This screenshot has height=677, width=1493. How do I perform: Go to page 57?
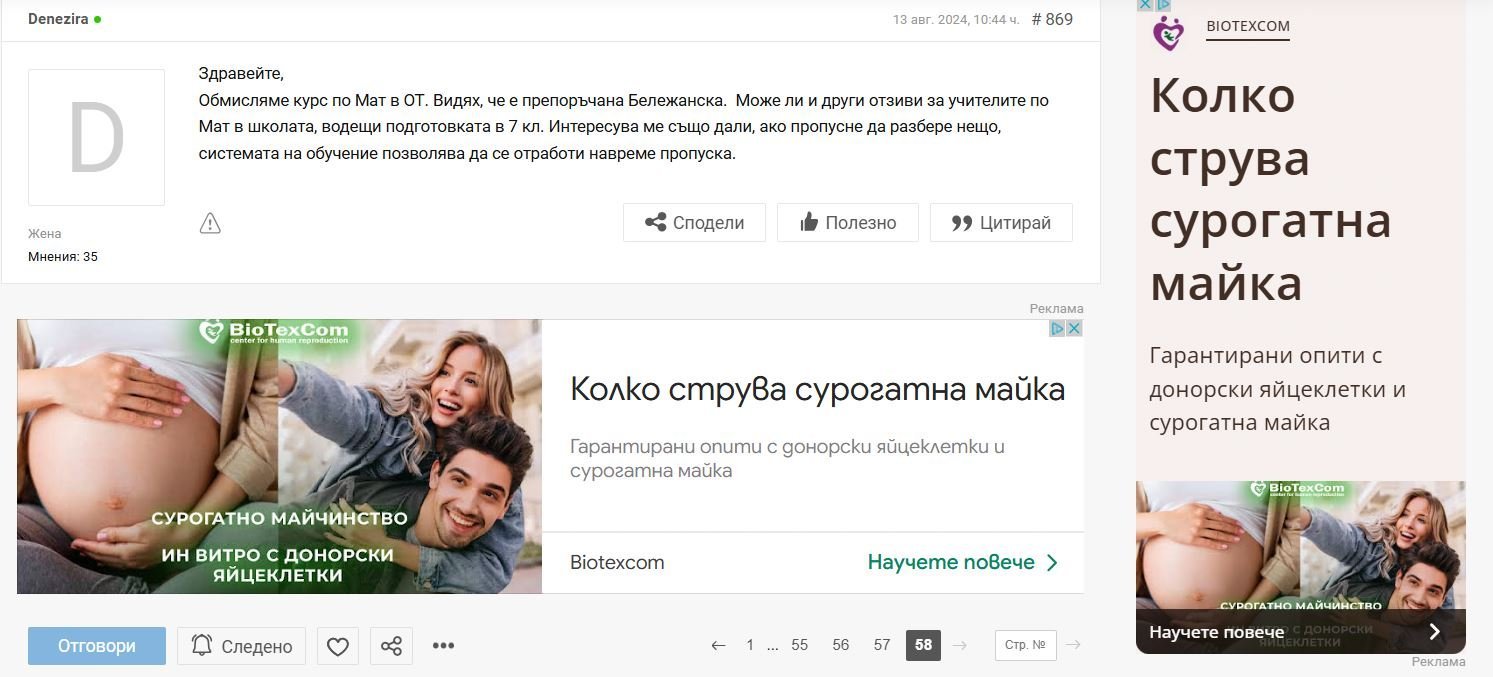point(881,646)
